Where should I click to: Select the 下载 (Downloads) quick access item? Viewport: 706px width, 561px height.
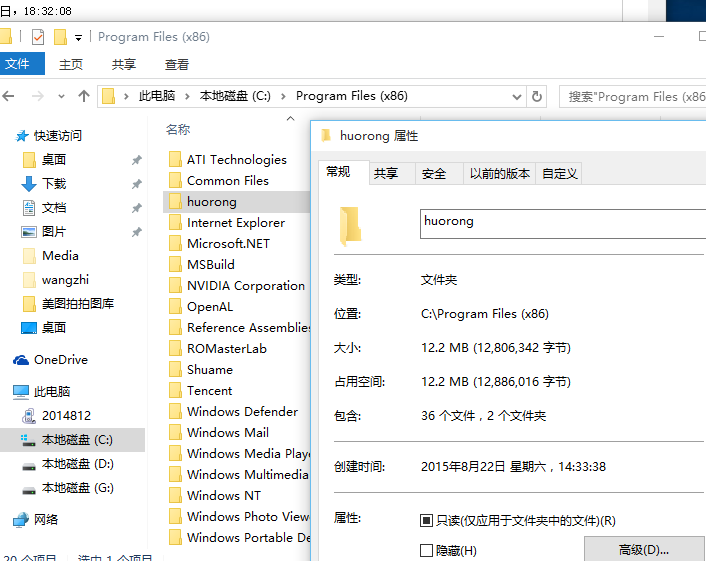pos(53,184)
